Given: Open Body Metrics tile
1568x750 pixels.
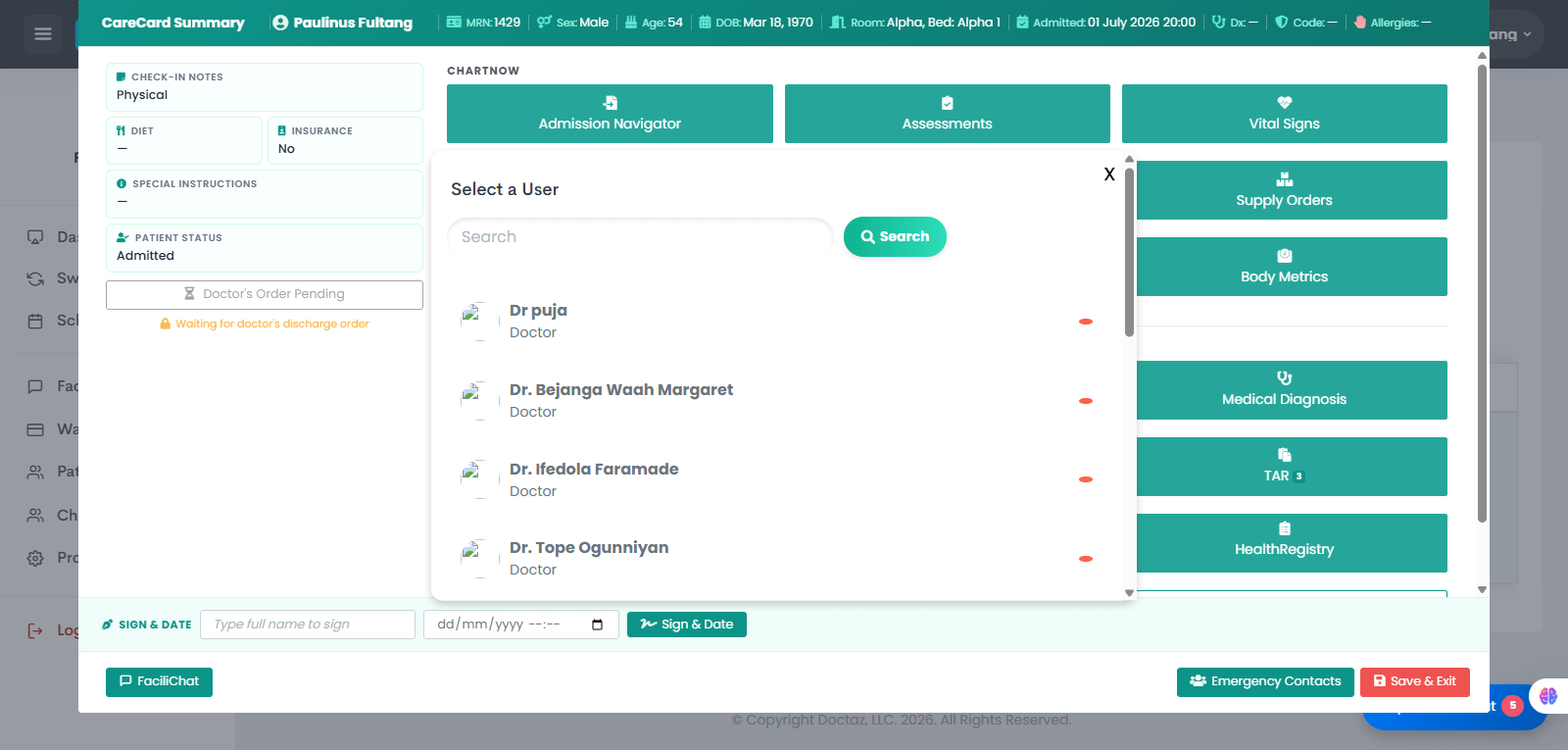Looking at the screenshot, I should pyautogui.click(x=1292, y=267).
